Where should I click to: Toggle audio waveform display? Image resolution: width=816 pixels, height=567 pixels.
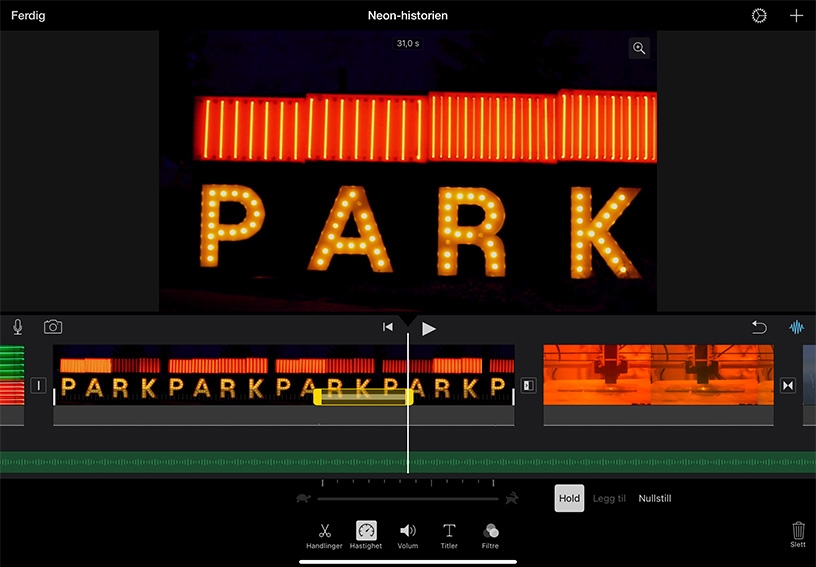click(x=796, y=327)
